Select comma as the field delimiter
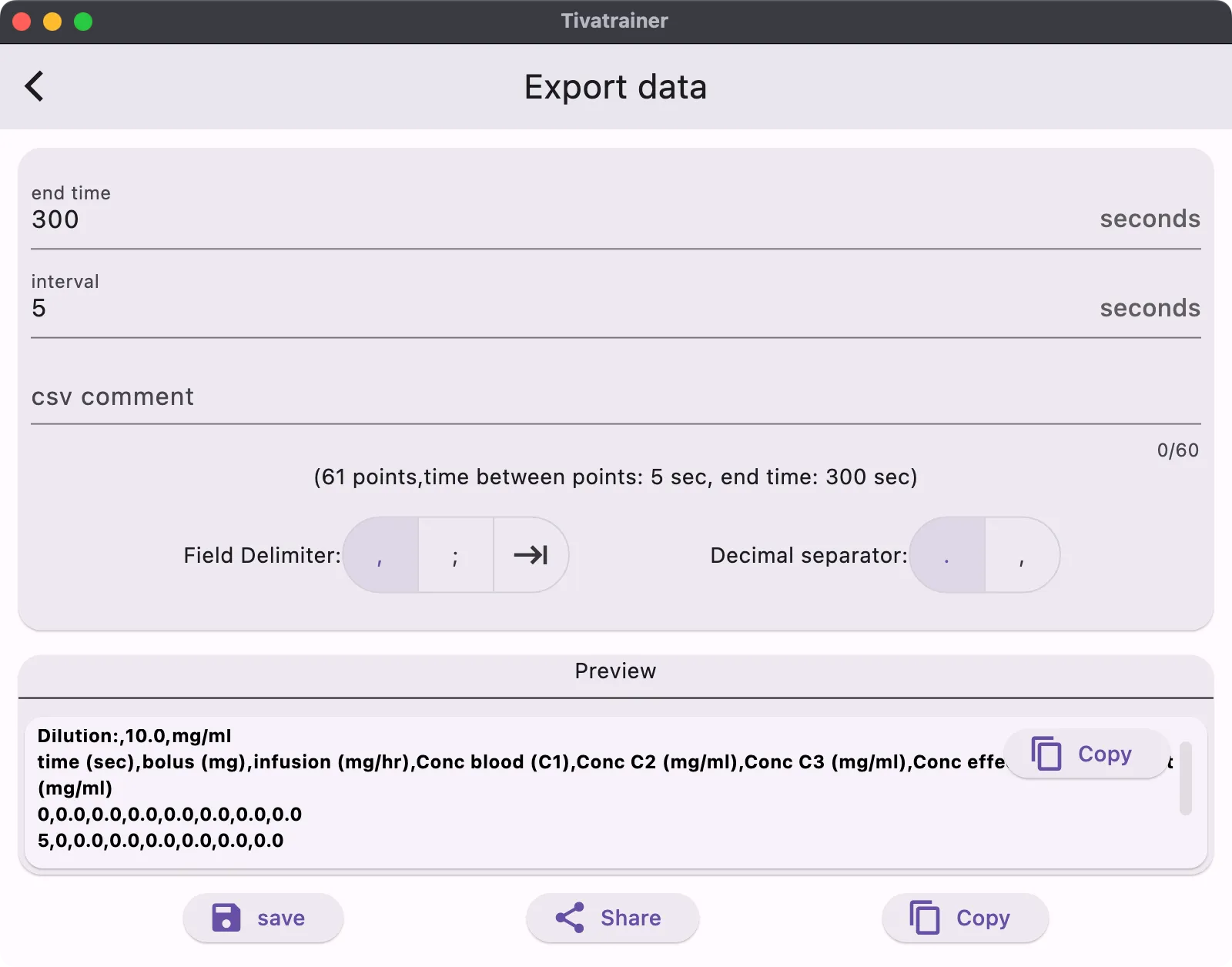 click(x=380, y=555)
